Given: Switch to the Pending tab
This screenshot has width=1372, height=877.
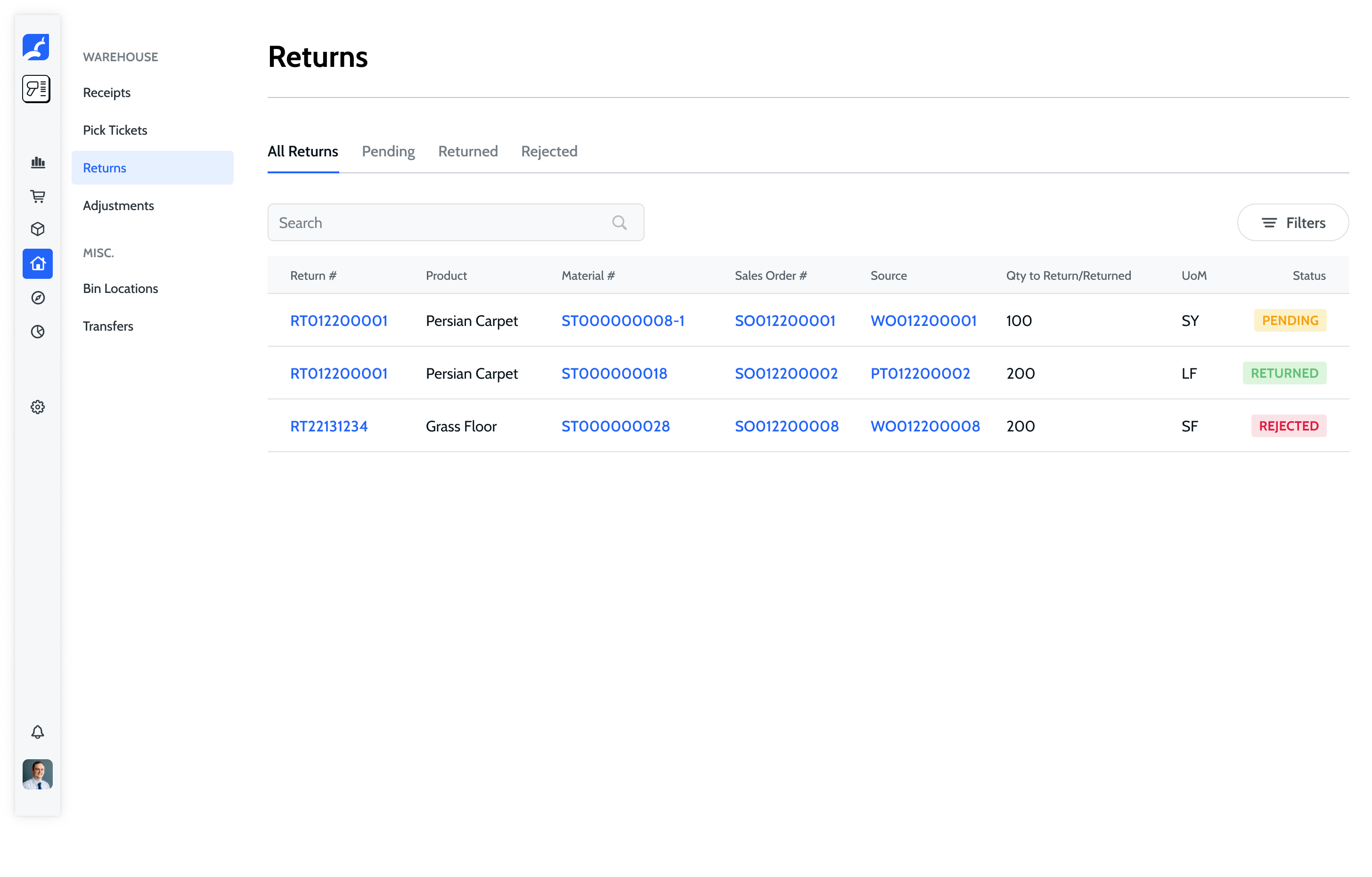Looking at the screenshot, I should pyautogui.click(x=388, y=152).
